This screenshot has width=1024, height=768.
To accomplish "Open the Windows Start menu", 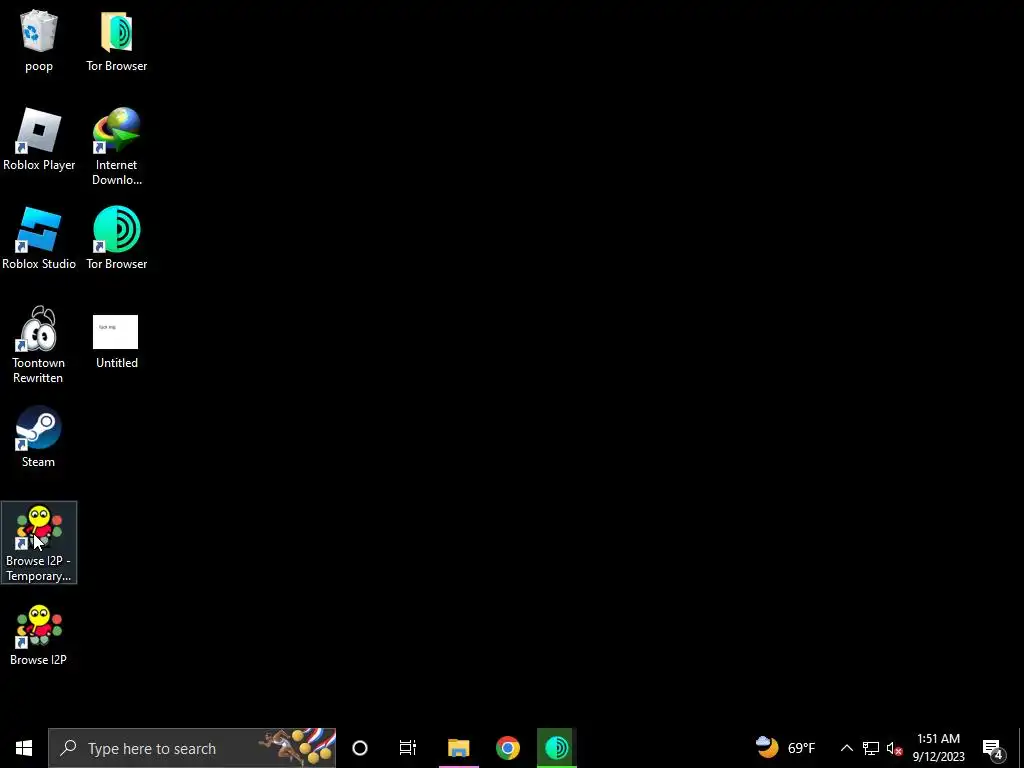I will [x=24, y=748].
